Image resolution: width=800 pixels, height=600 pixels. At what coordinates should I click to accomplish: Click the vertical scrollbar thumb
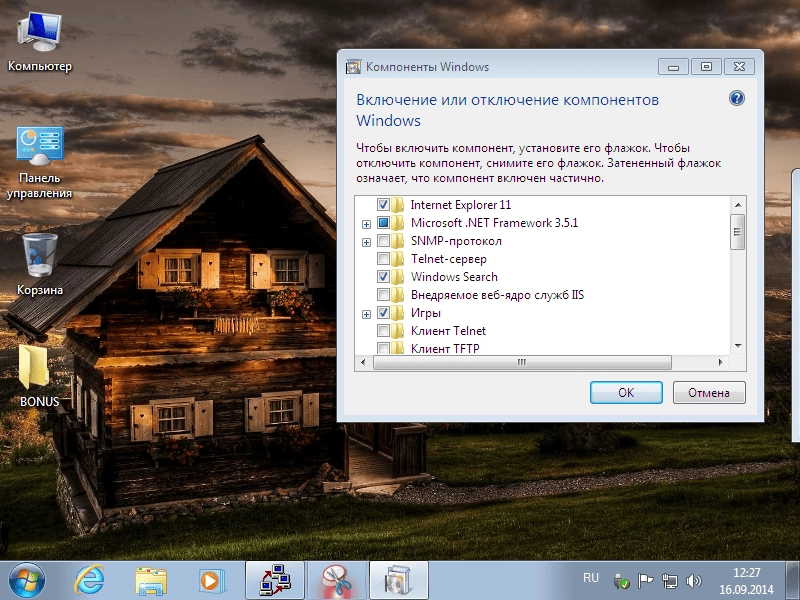point(738,232)
